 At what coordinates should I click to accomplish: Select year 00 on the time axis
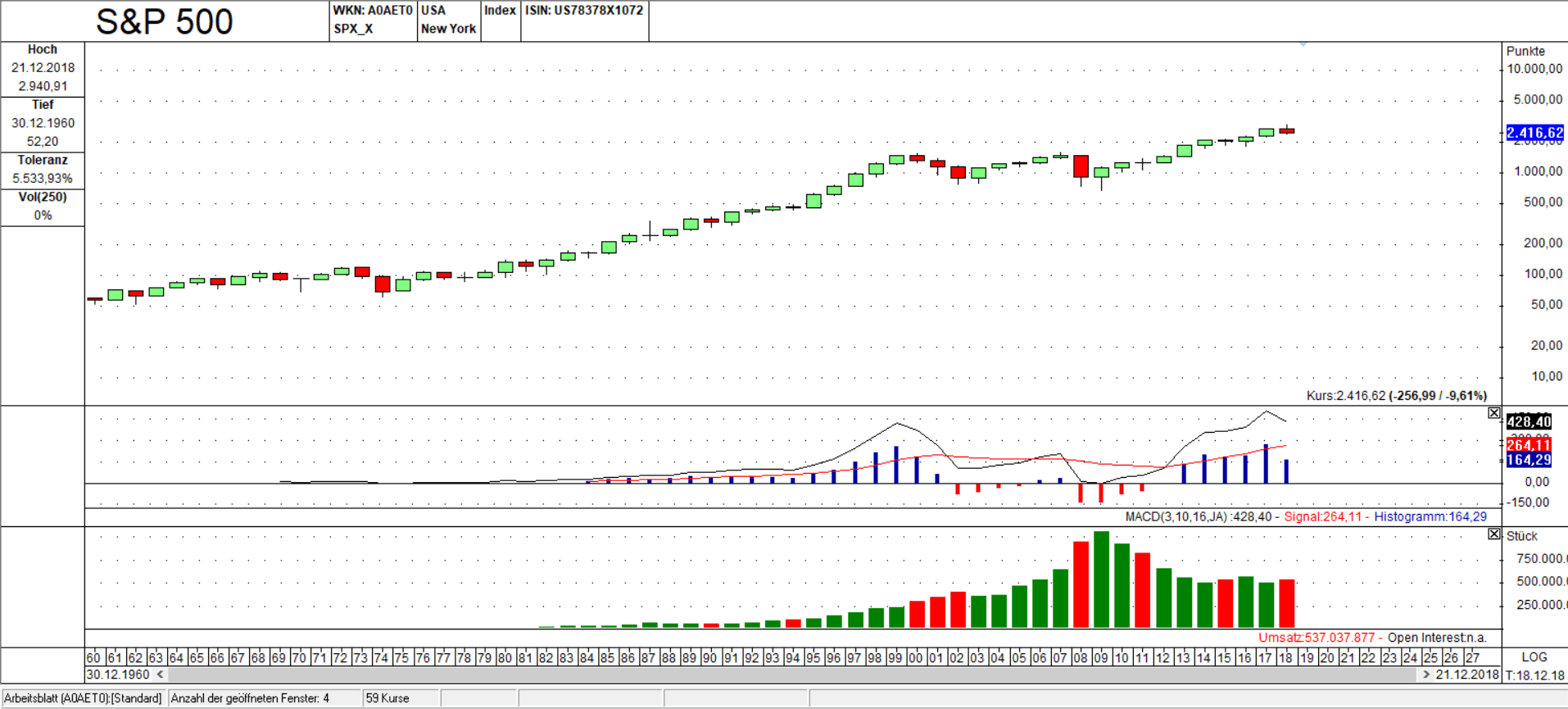(x=915, y=657)
